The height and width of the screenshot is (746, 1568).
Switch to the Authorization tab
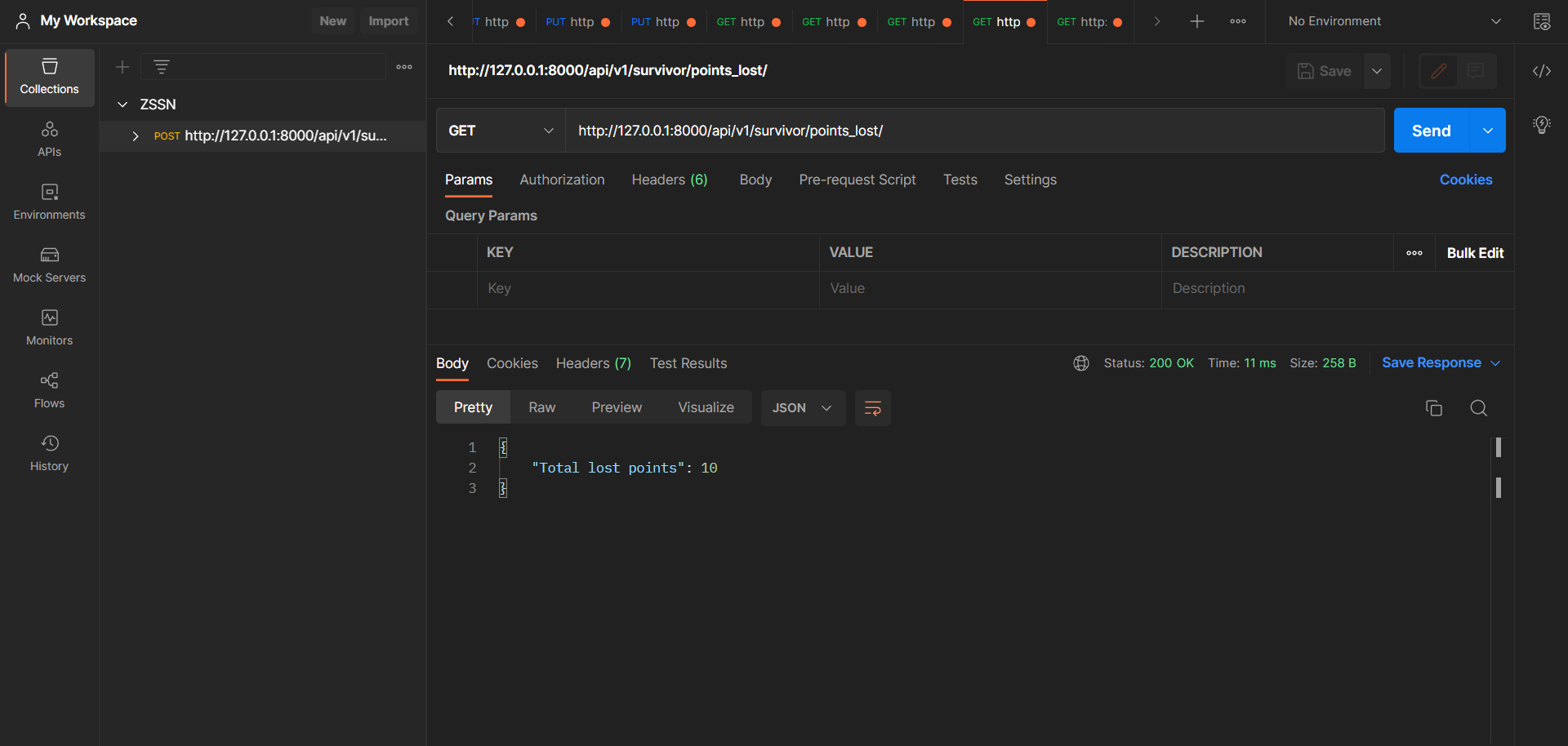(562, 180)
